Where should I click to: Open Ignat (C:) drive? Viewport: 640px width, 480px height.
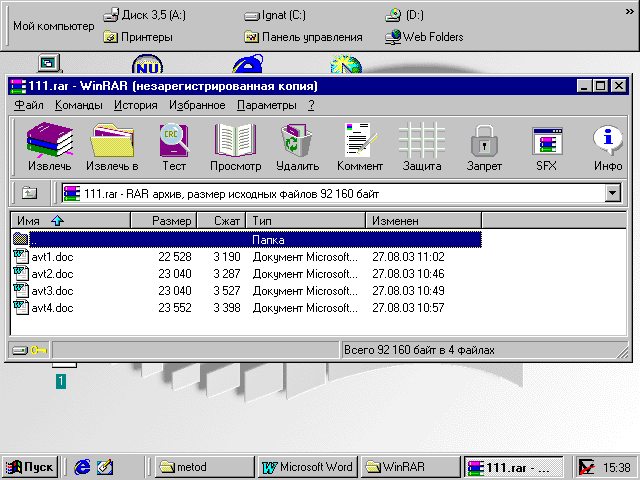[275, 15]
